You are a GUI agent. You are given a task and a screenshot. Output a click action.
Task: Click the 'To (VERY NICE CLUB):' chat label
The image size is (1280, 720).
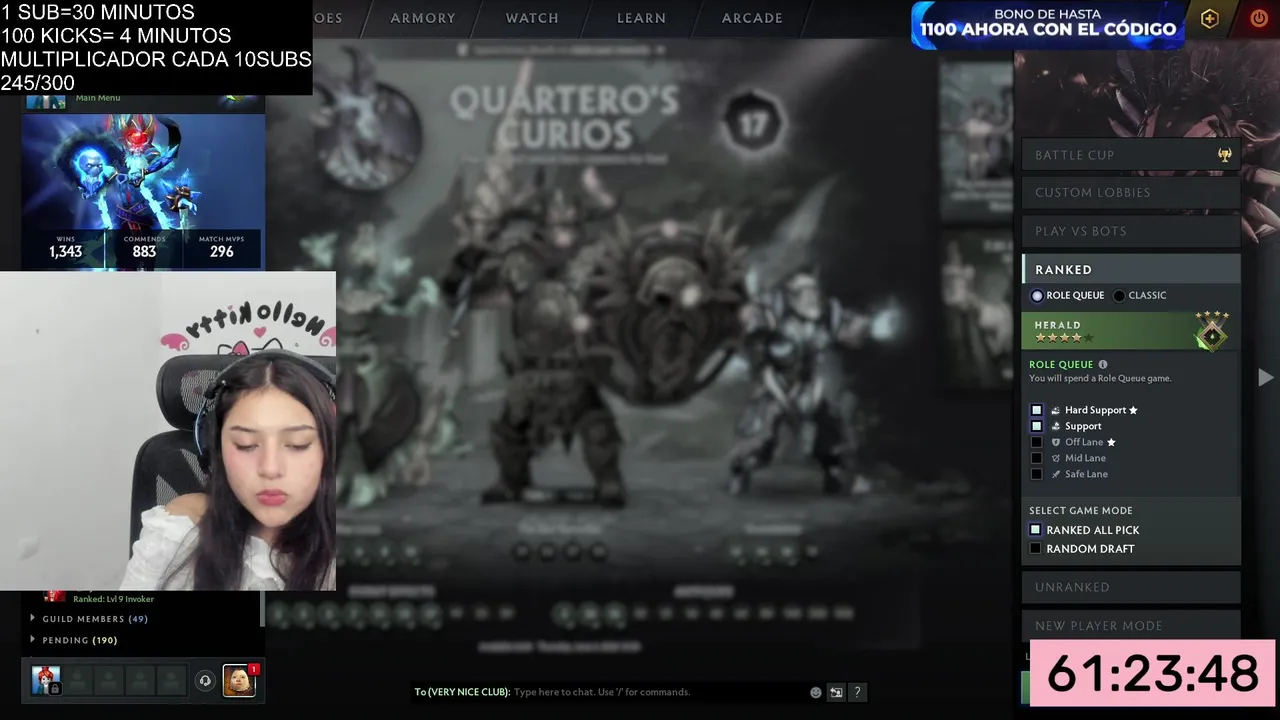pos(462,692)
